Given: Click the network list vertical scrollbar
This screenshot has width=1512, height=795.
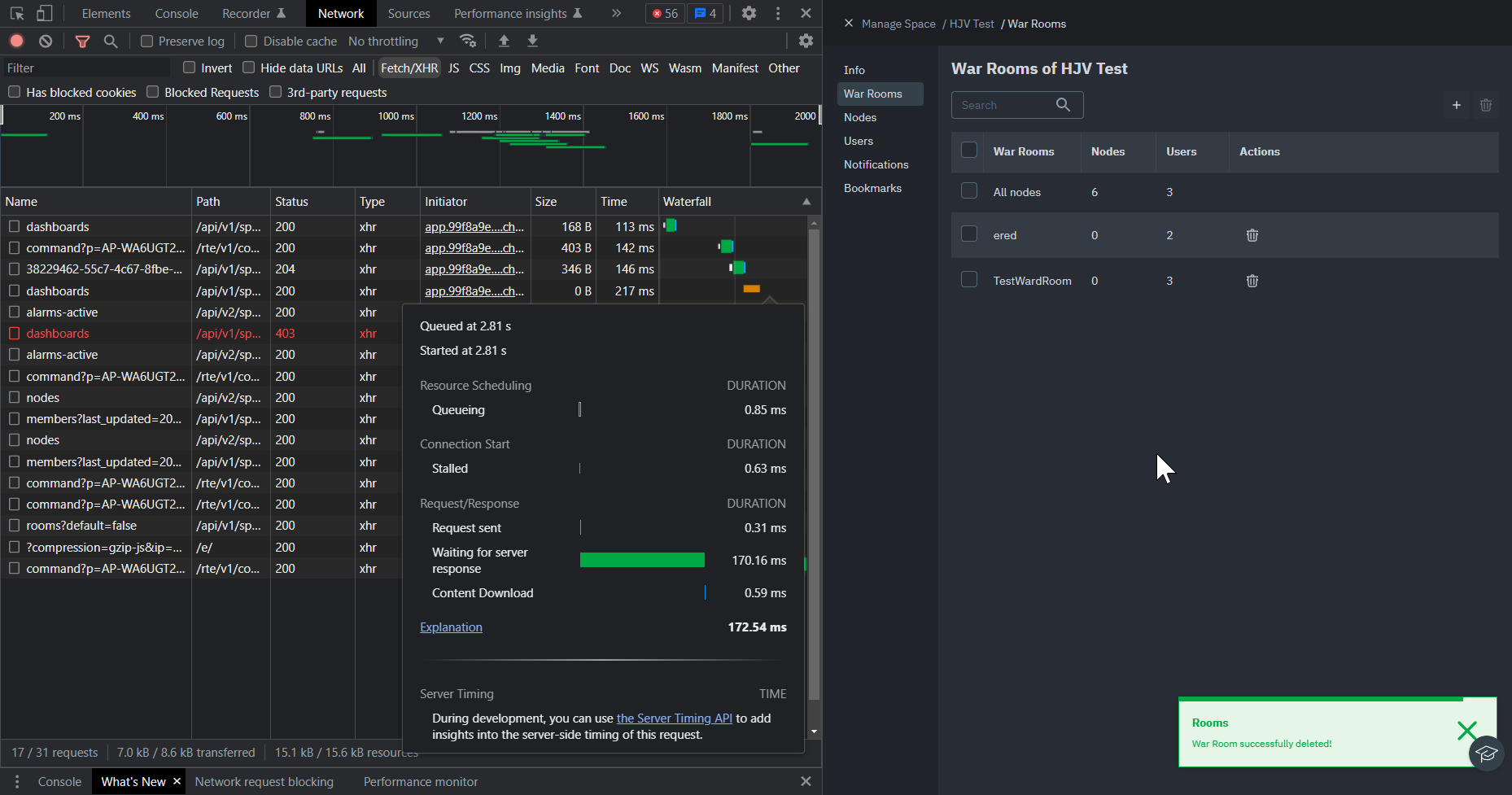Looking at the screenshot, I should click(814, 464).
